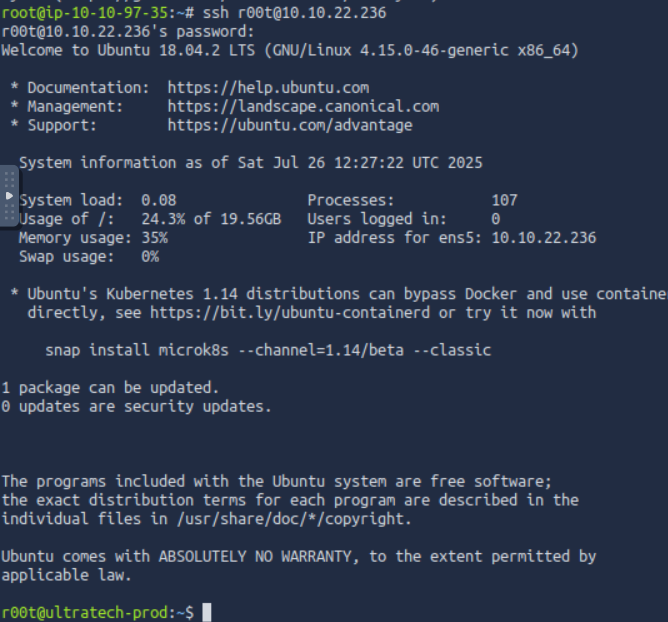The height and width of the screenshot is (622, 668).
Task: Click the terminal cursor at the prompt
Action: pyautogui.click(x=206, y=612)
